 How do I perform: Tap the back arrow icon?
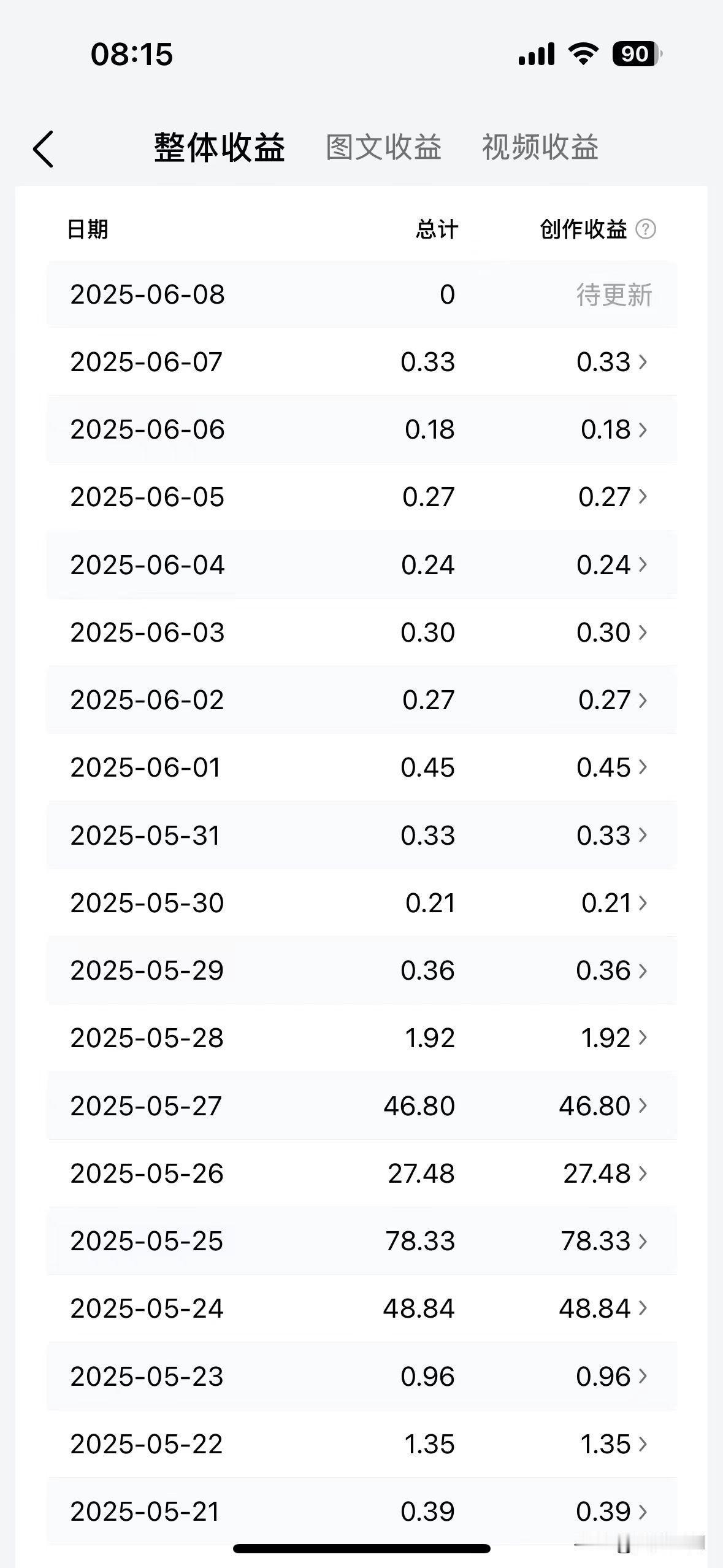pyautogui.click(x=43, y=148)
